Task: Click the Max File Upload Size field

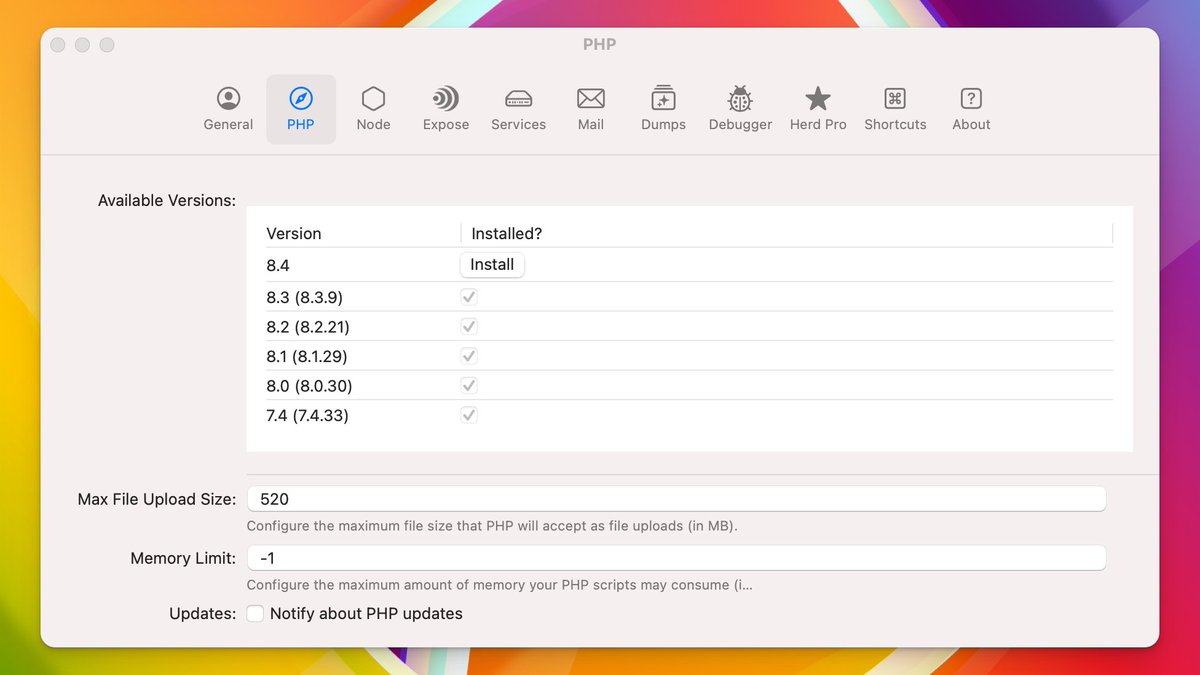Action: coord(676,499)
